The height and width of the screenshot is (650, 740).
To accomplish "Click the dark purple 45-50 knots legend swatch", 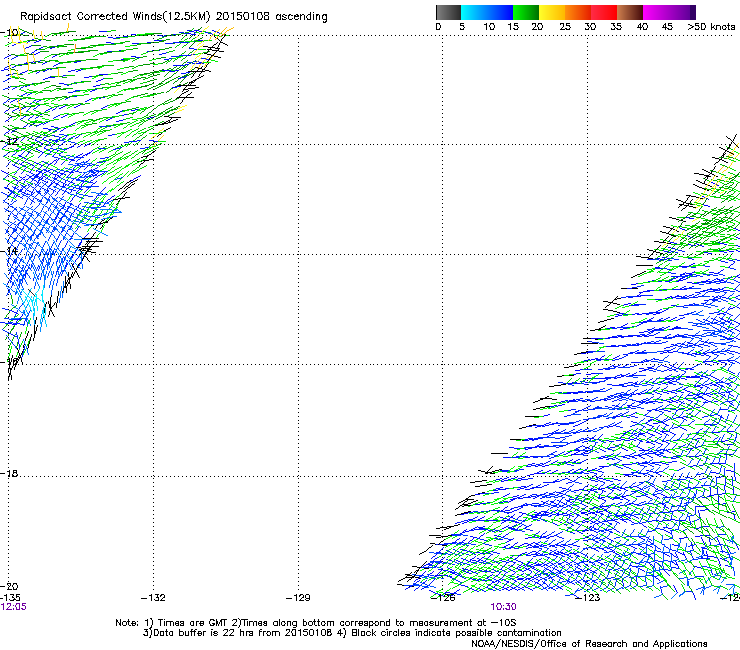I will click(x=682, y=12).
